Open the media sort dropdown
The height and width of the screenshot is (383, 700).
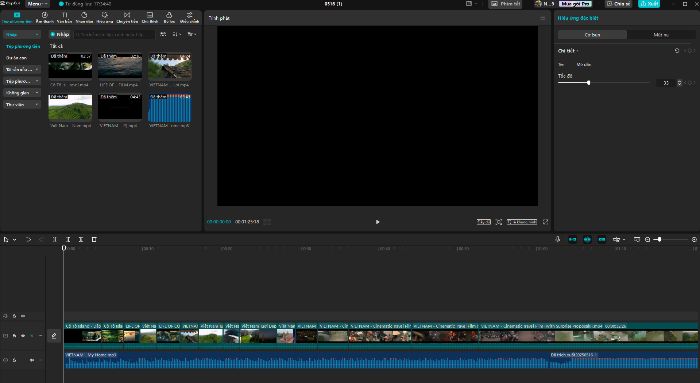click(176, 34)
